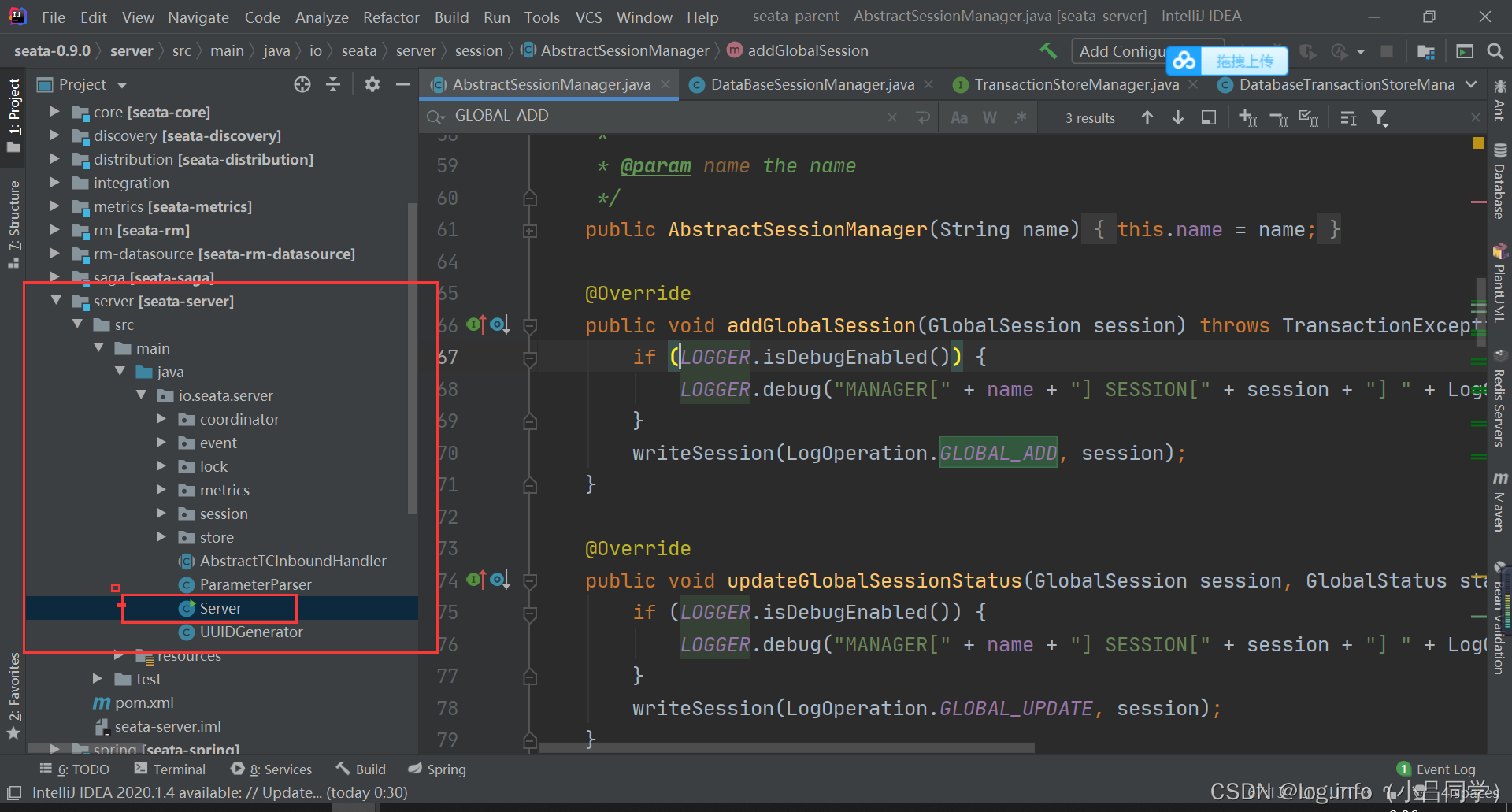Click the overridden-by gutter icon on line 74
The width and height of the screenshot is (1512, 812).
pos(500,580)
